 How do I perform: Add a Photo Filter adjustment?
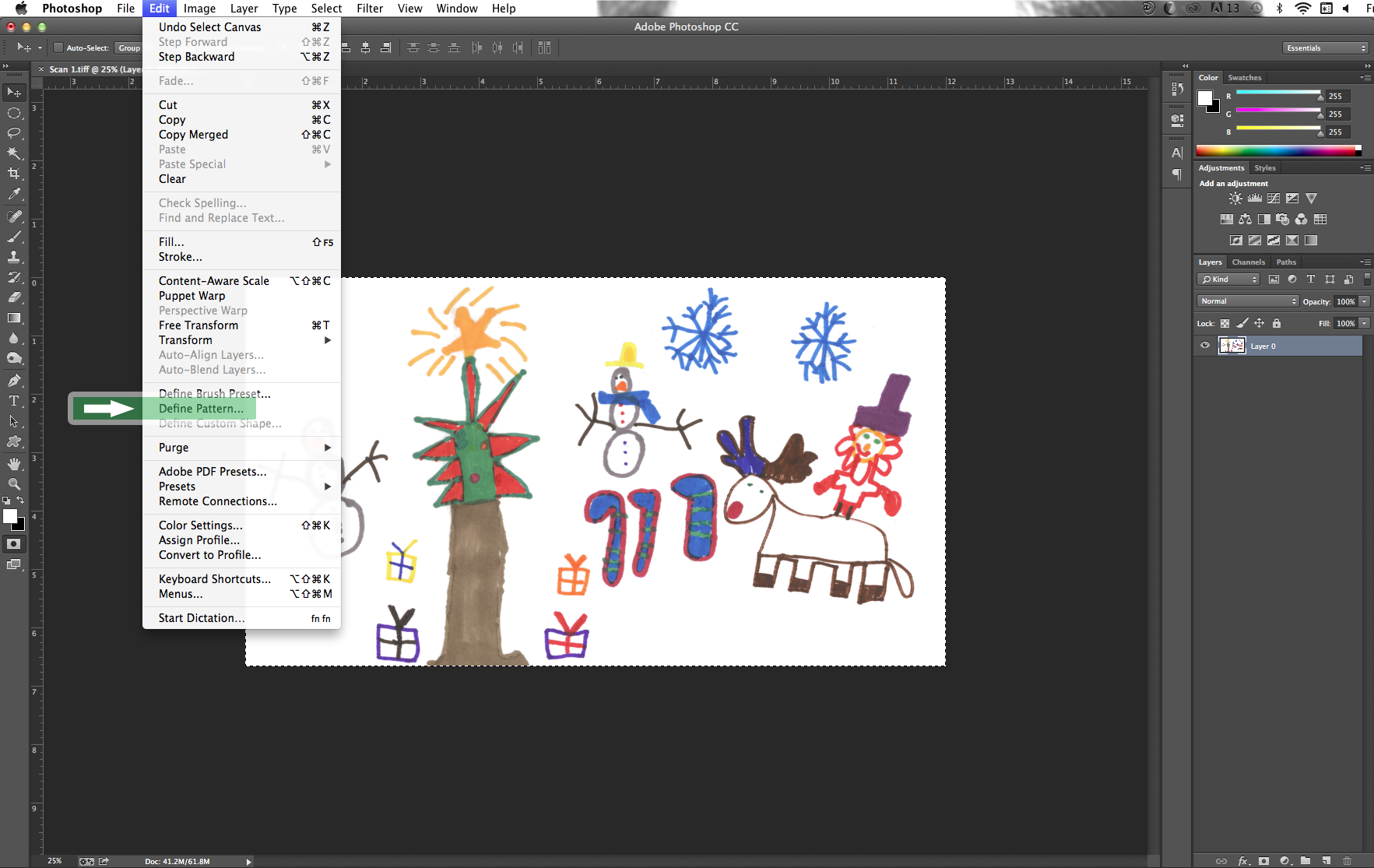coord(1283,220)
